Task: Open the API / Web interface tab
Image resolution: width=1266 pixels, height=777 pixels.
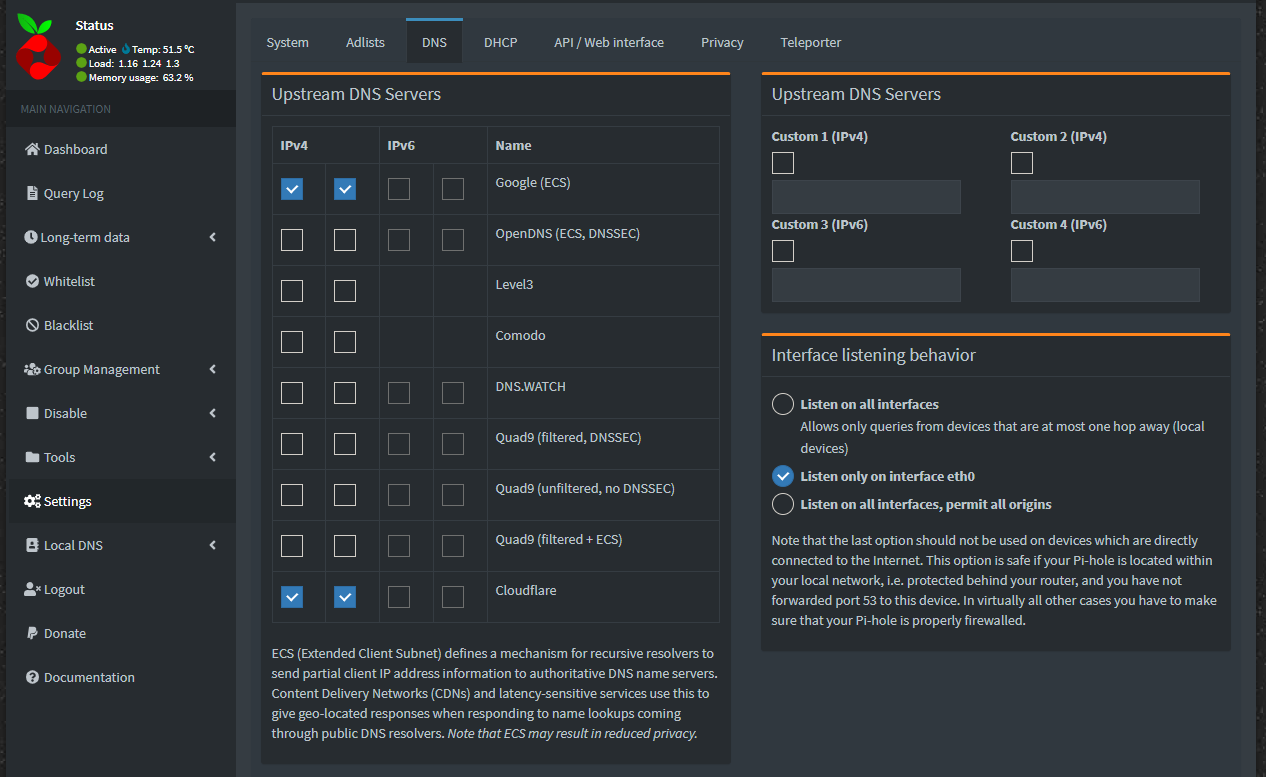Action: point(609,42)
